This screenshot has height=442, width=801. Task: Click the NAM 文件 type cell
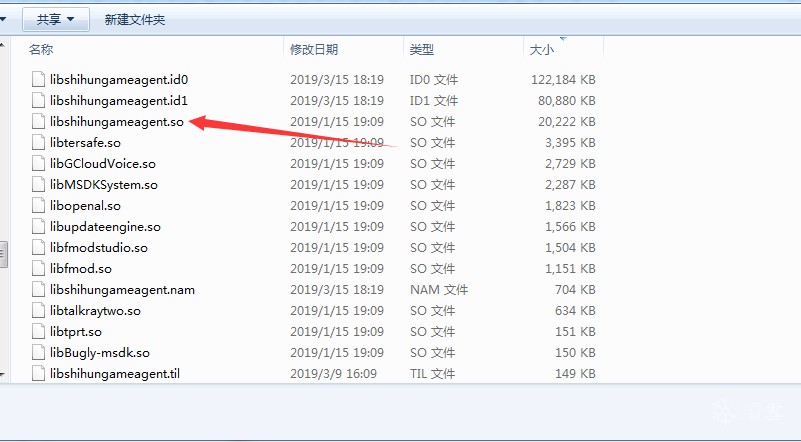439,289
